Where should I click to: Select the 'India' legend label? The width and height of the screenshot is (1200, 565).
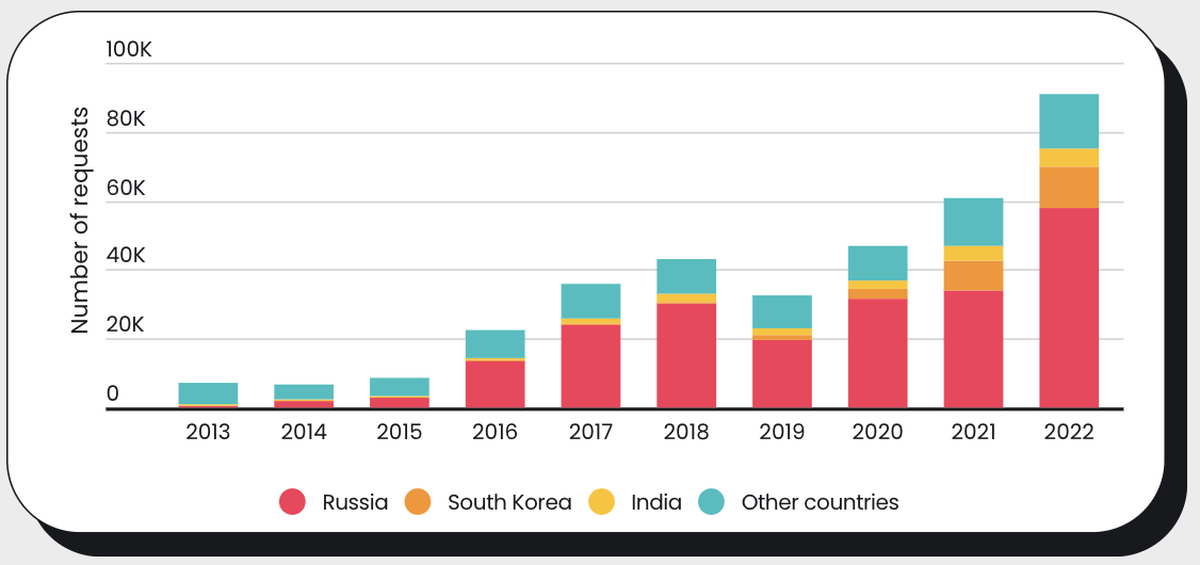(x=656, y=502)
